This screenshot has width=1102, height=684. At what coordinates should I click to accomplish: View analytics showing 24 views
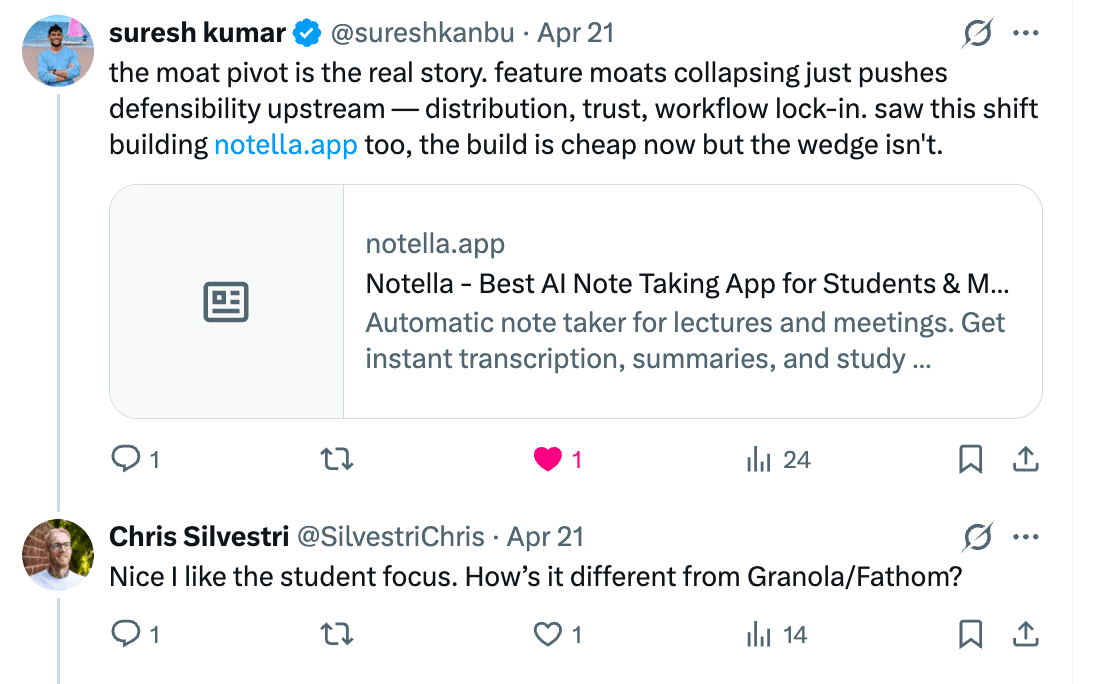coord(760,460)
